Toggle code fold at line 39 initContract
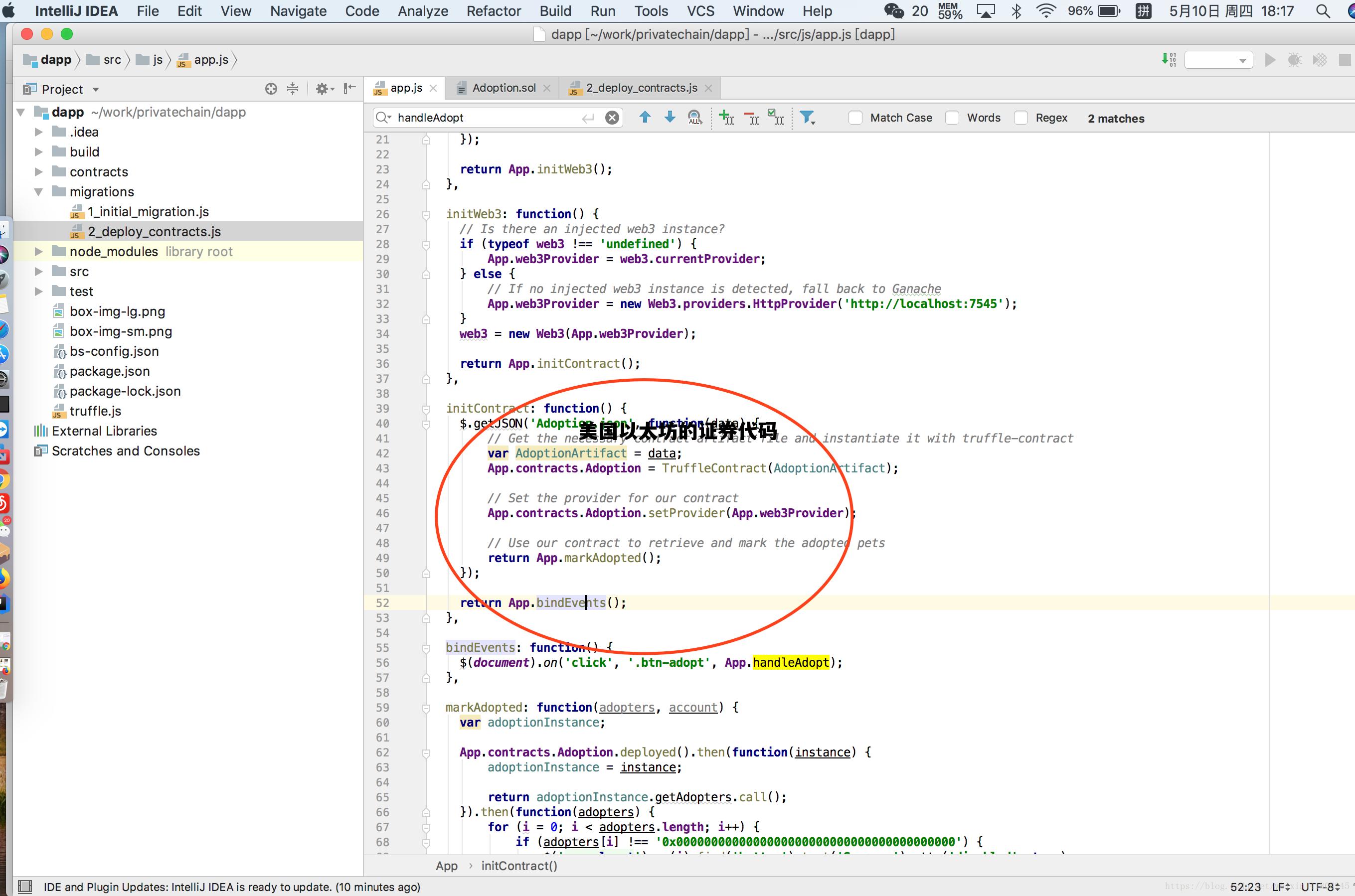1355x896 pixels. pos(426,409)
